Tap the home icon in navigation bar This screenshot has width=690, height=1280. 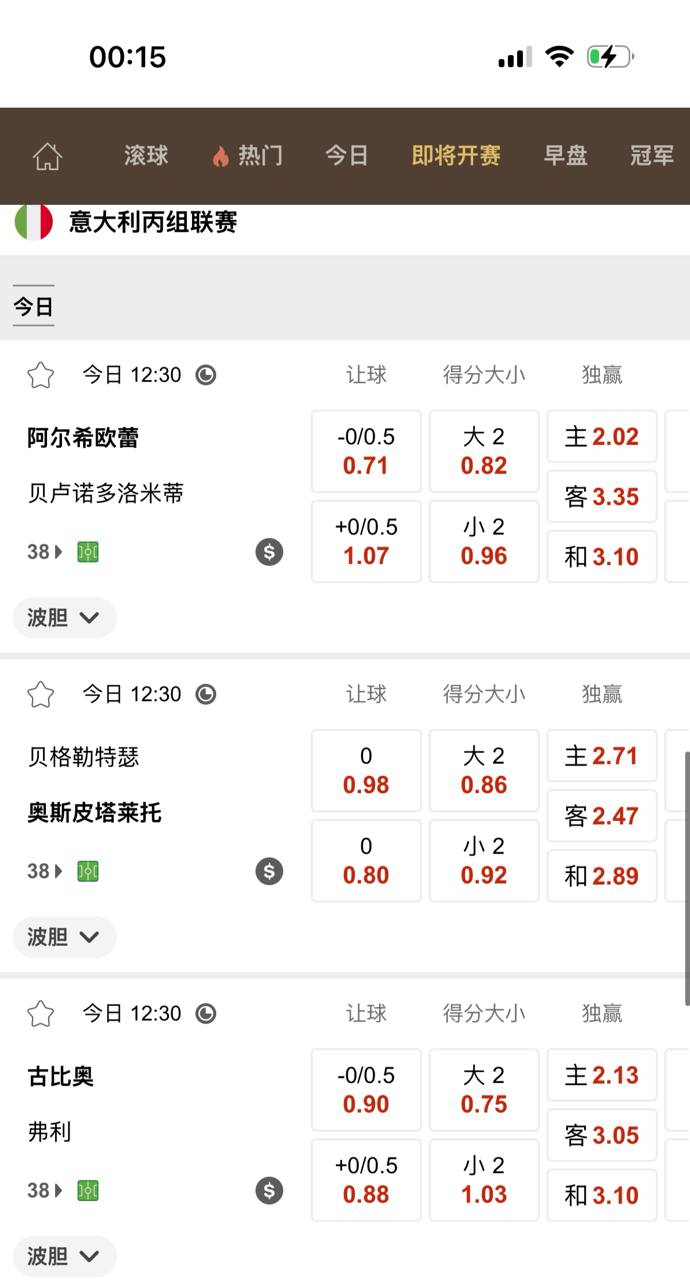(x=47, y=156)
